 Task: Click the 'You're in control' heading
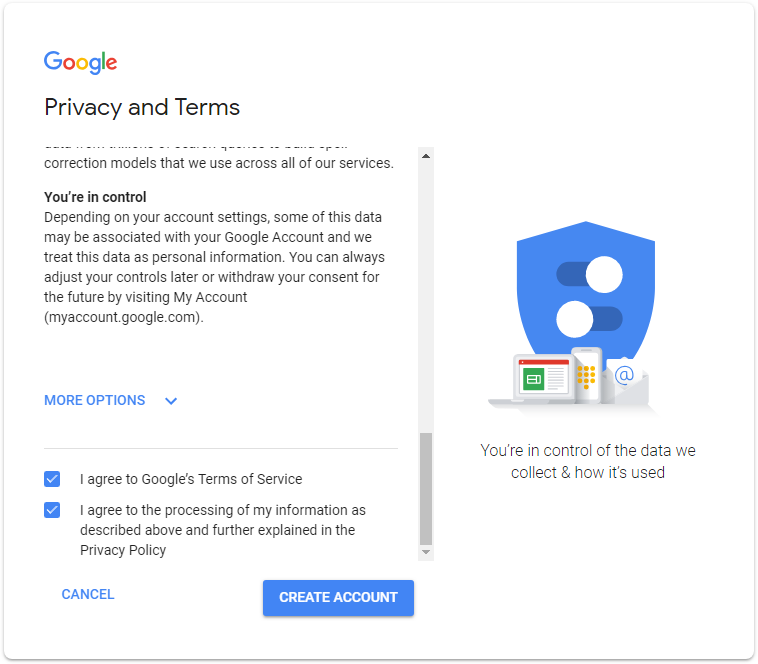click(95, 197)
